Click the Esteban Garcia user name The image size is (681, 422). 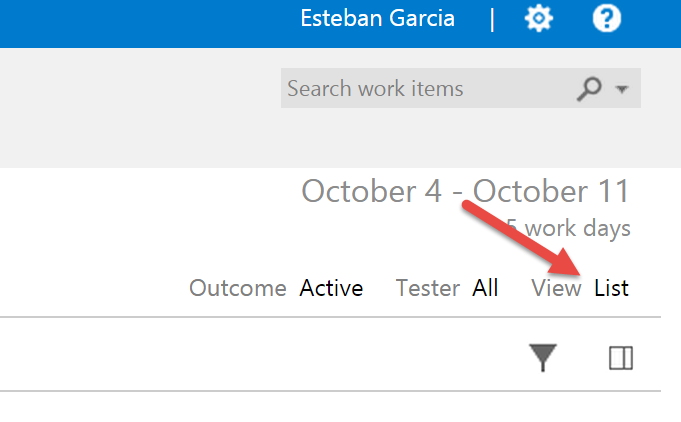[x=377, y=19]
